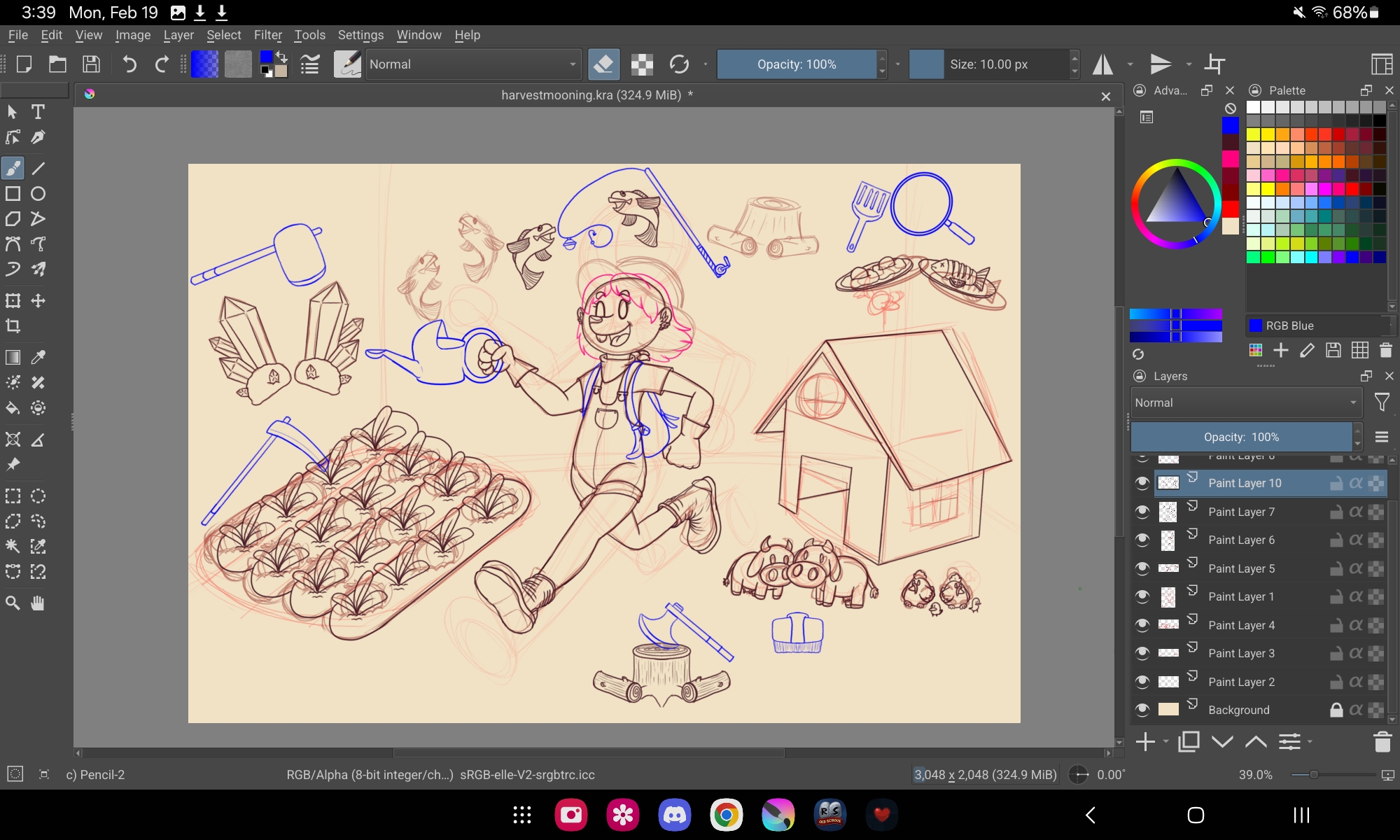Pick the Fill bucket tool
This screenshot has width=1400, height=840.
[13, 408]
